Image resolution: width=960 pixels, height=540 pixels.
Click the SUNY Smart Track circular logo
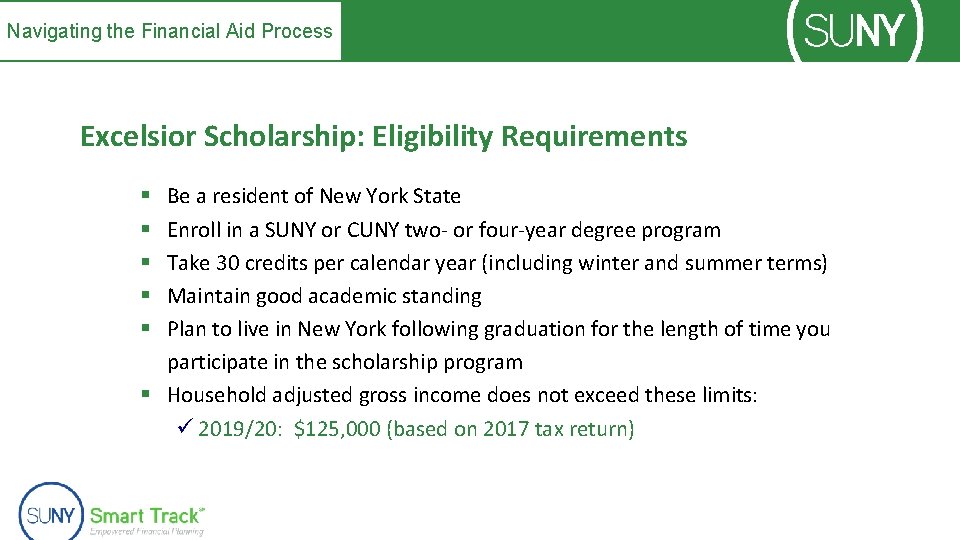[x=50, y=514]
